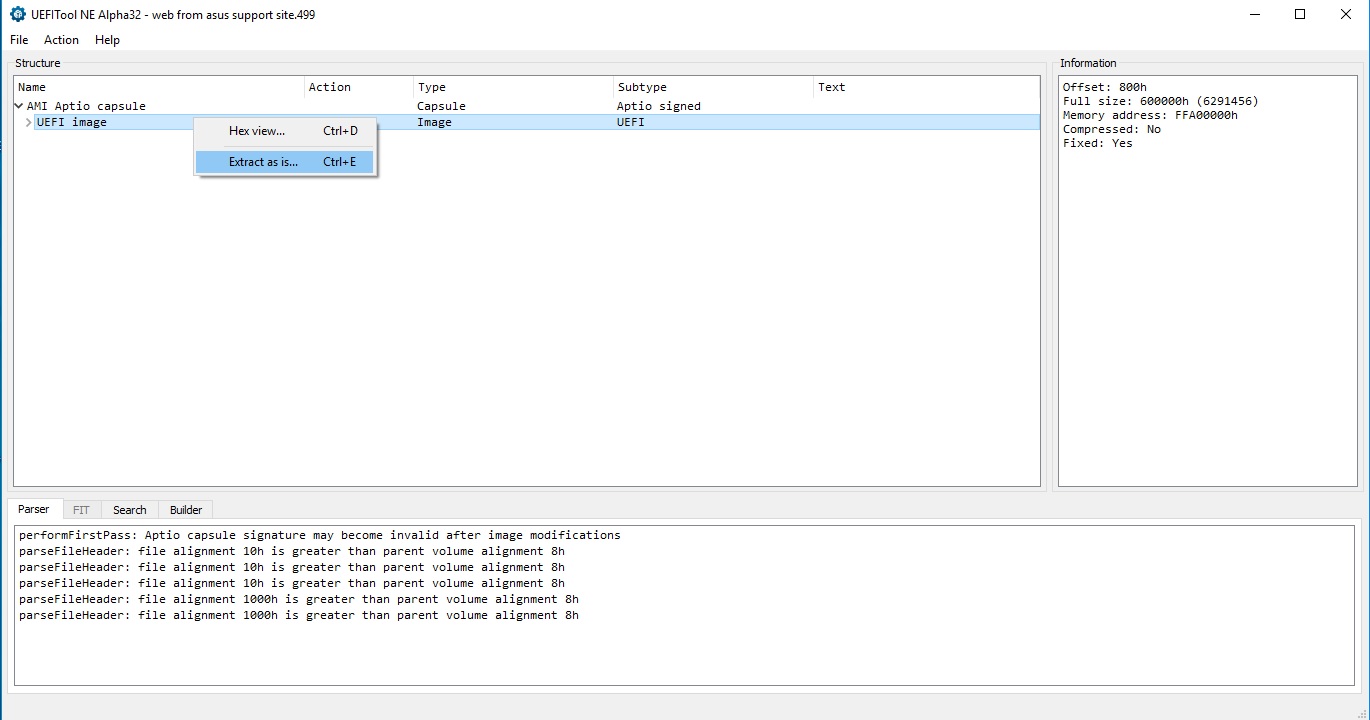Click the Text column header
The width and height of the screenshot is (1370, 720).
pos(927,87)
